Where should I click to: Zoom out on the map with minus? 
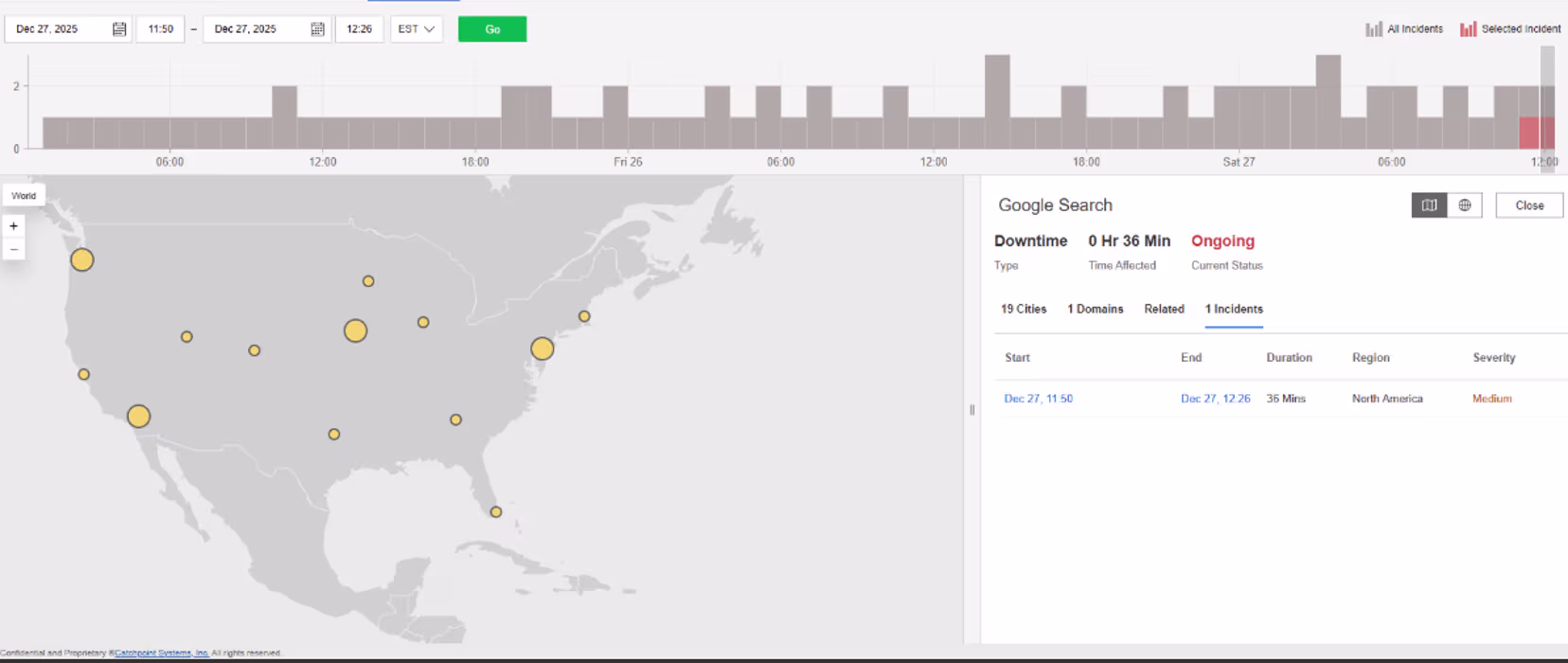[13, 249]
